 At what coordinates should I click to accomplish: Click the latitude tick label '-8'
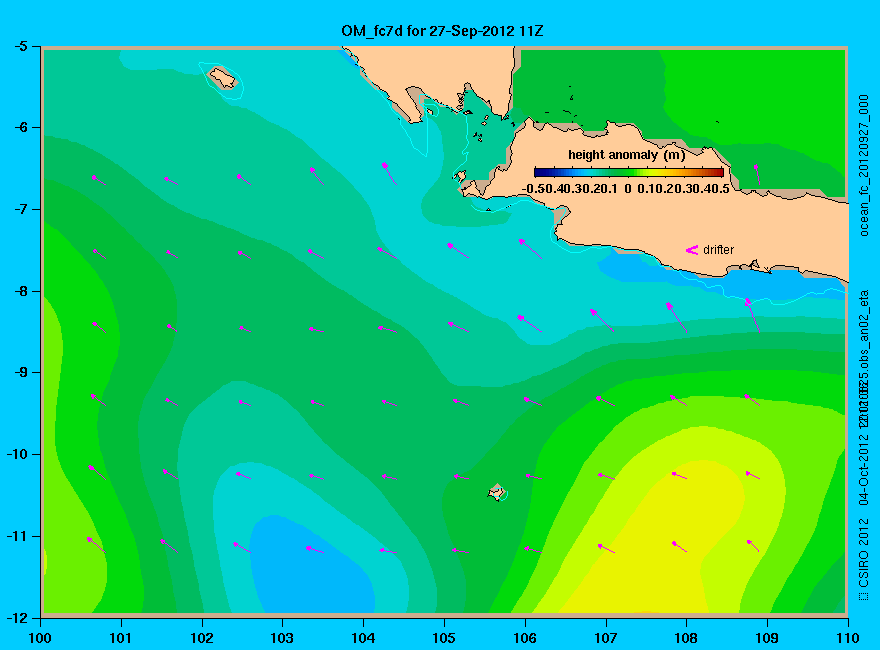point(20,291)
